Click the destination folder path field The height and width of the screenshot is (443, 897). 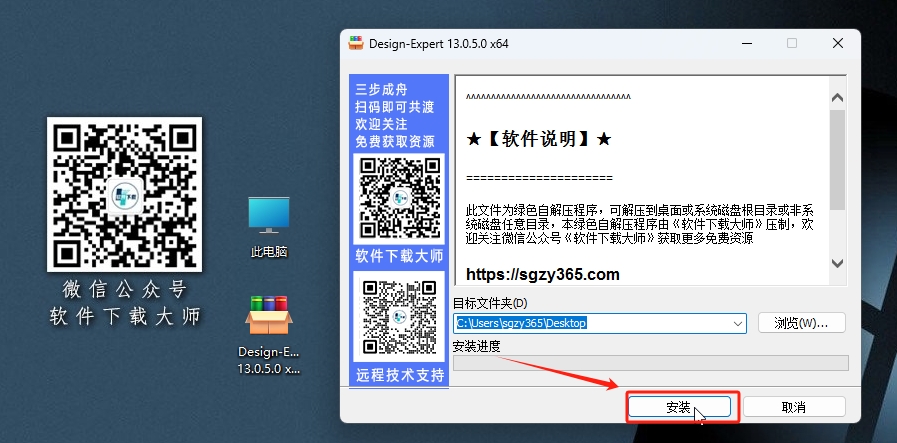coord(600,323)
